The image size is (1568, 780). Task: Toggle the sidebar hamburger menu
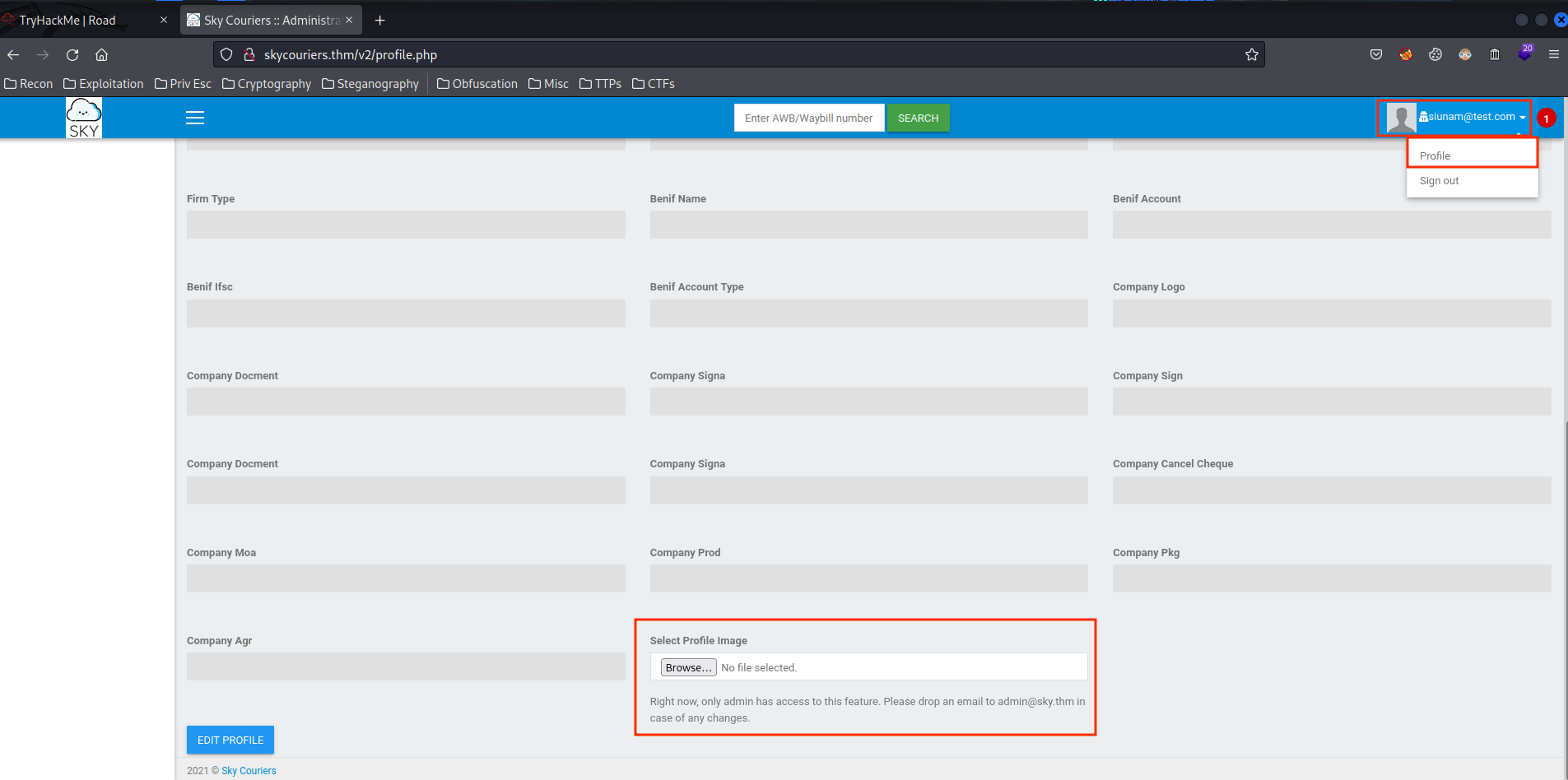tap(195, 118)
